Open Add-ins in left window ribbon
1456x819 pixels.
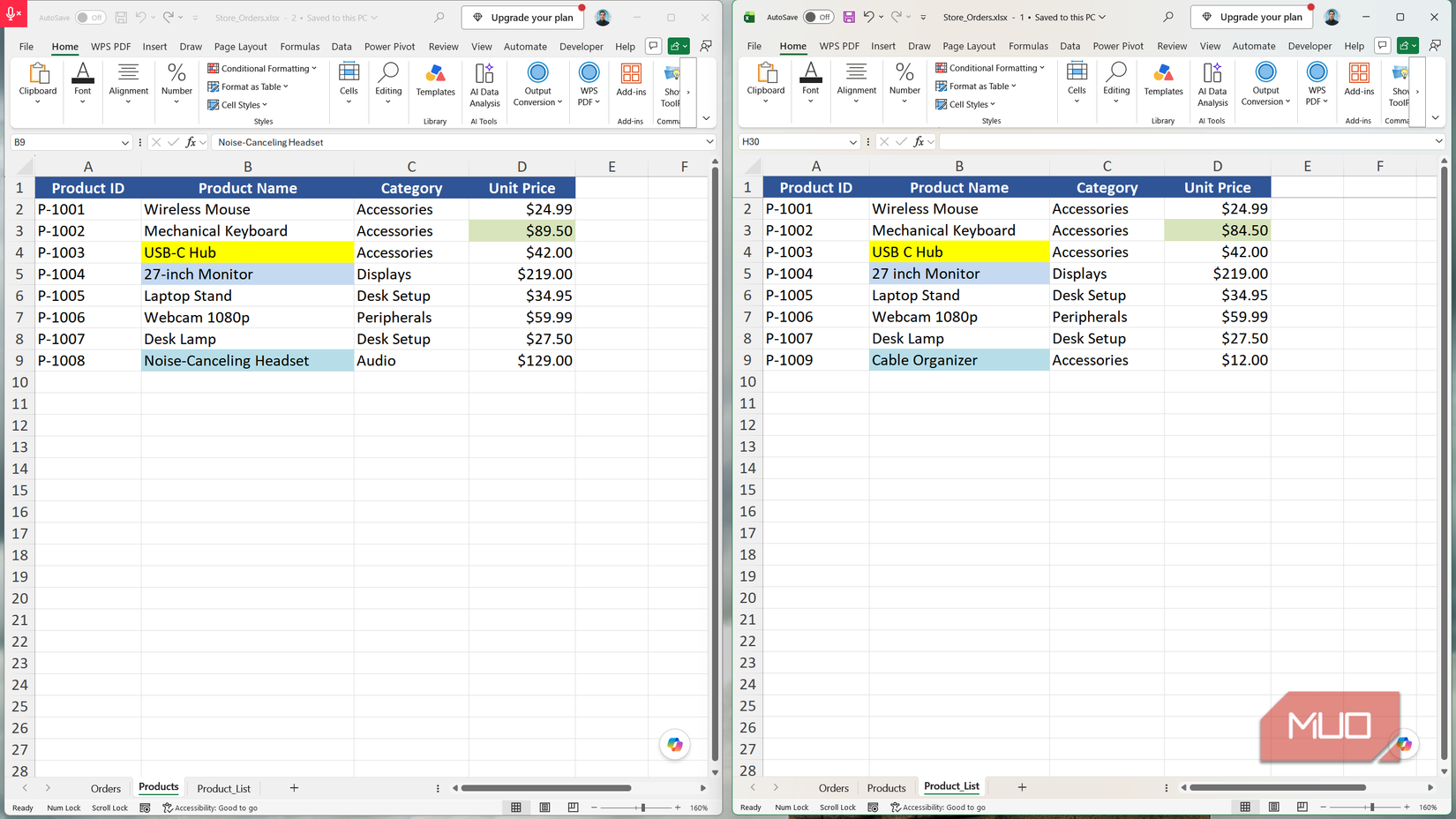(631, 79)
